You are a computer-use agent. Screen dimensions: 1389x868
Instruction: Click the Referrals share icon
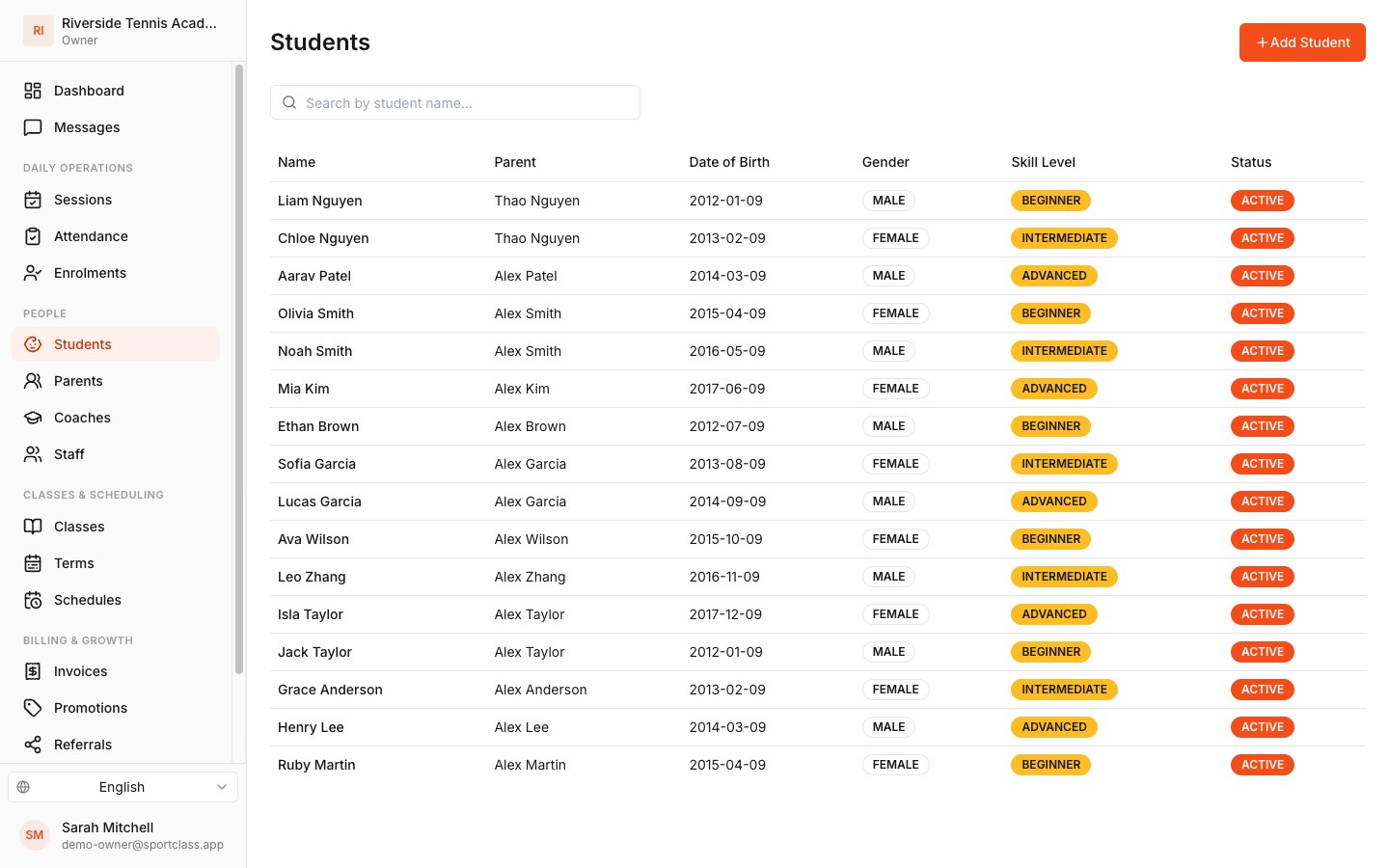(x=33, y=745)
